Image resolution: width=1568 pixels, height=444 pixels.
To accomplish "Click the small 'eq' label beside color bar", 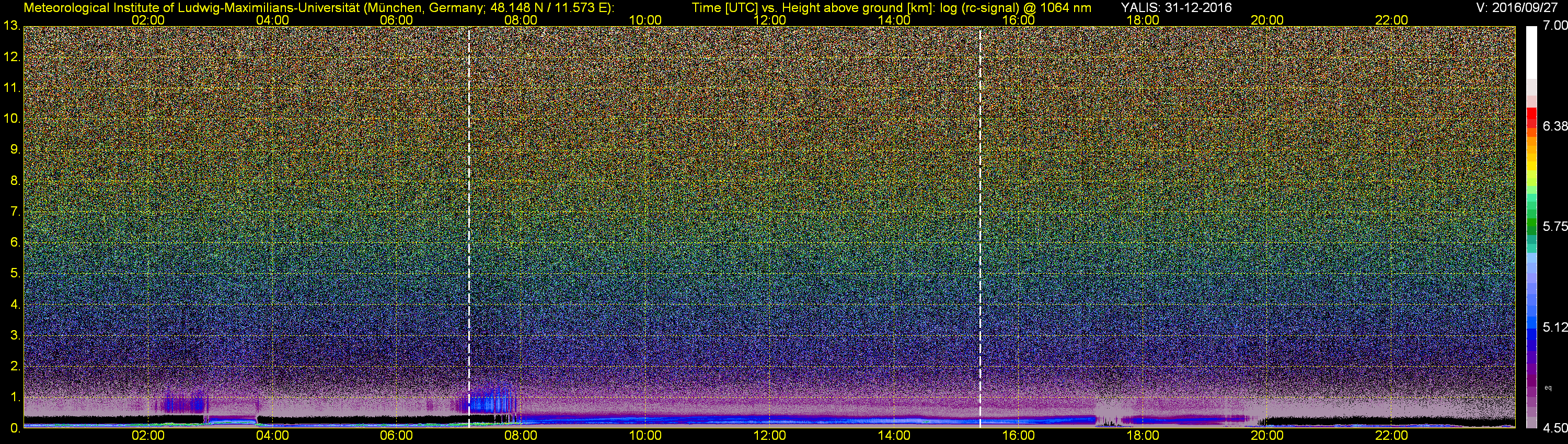I will click(x=1548, y=388).
